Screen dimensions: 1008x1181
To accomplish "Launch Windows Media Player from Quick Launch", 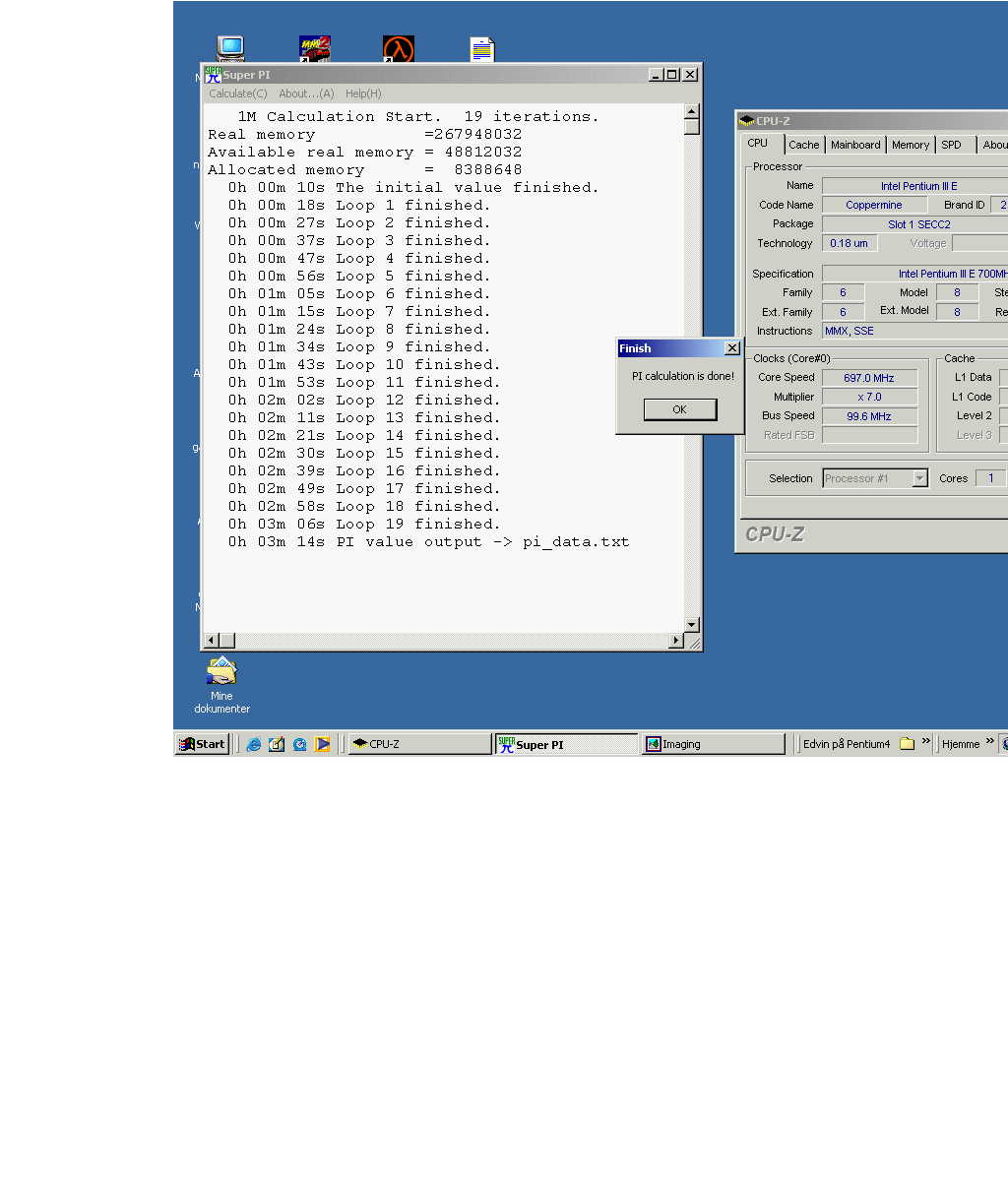I will [322, 744].
